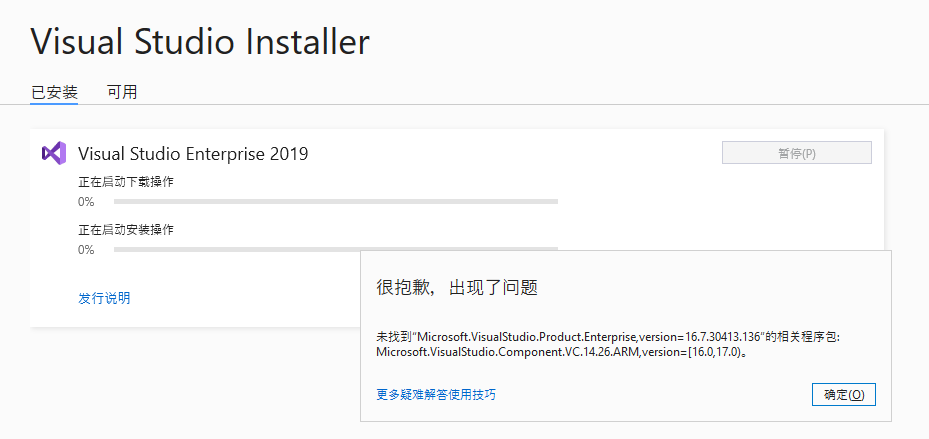Image resolution: width=929 pixels, height=439 pixels.
Task: Click the download operation progress bar
Action: (335, 202)
